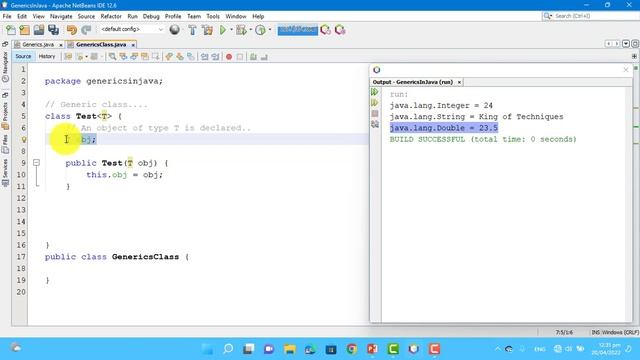Click the Previous Bookmark editor icon

(x=169, y=57)
